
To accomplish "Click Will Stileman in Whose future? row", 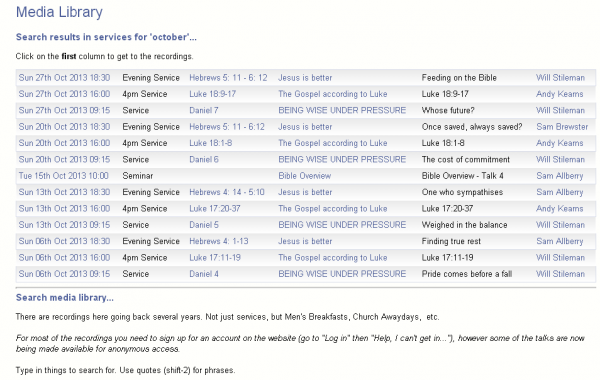I will coord(560,111).
